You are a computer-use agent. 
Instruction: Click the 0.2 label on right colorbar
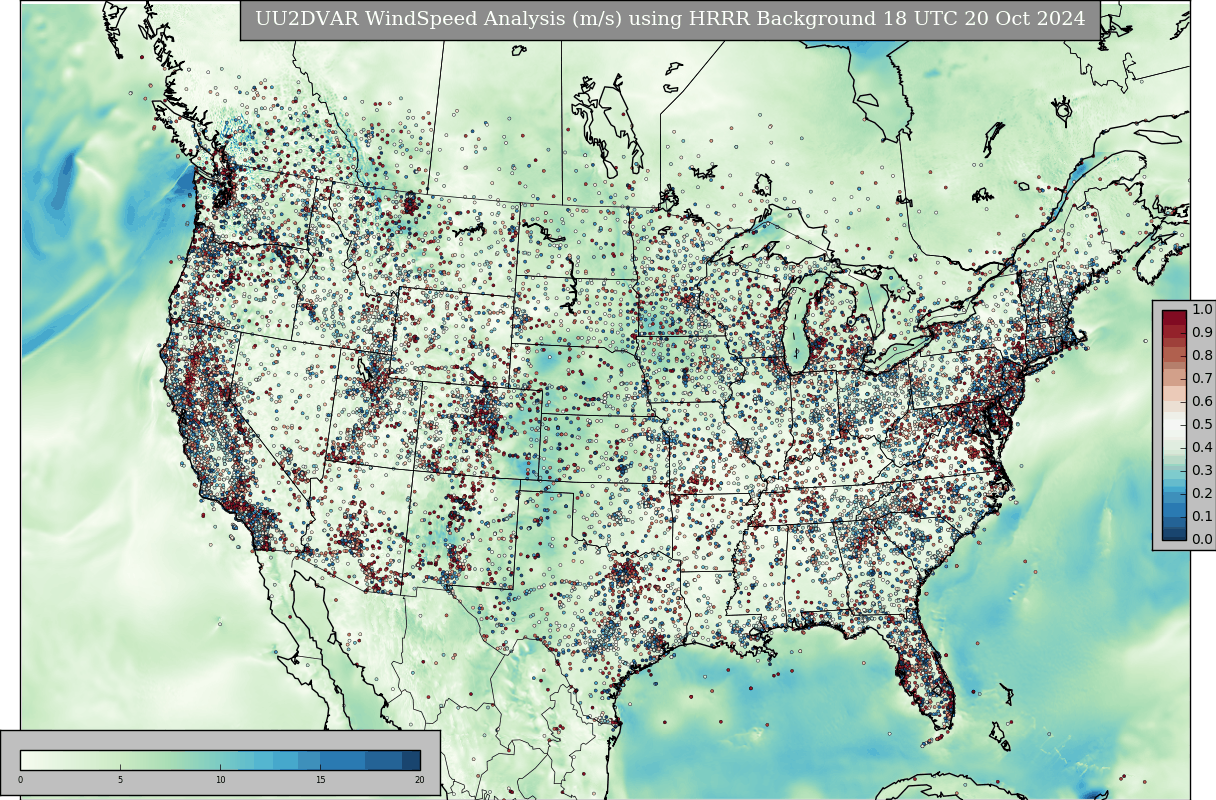tap(1202, 494)
